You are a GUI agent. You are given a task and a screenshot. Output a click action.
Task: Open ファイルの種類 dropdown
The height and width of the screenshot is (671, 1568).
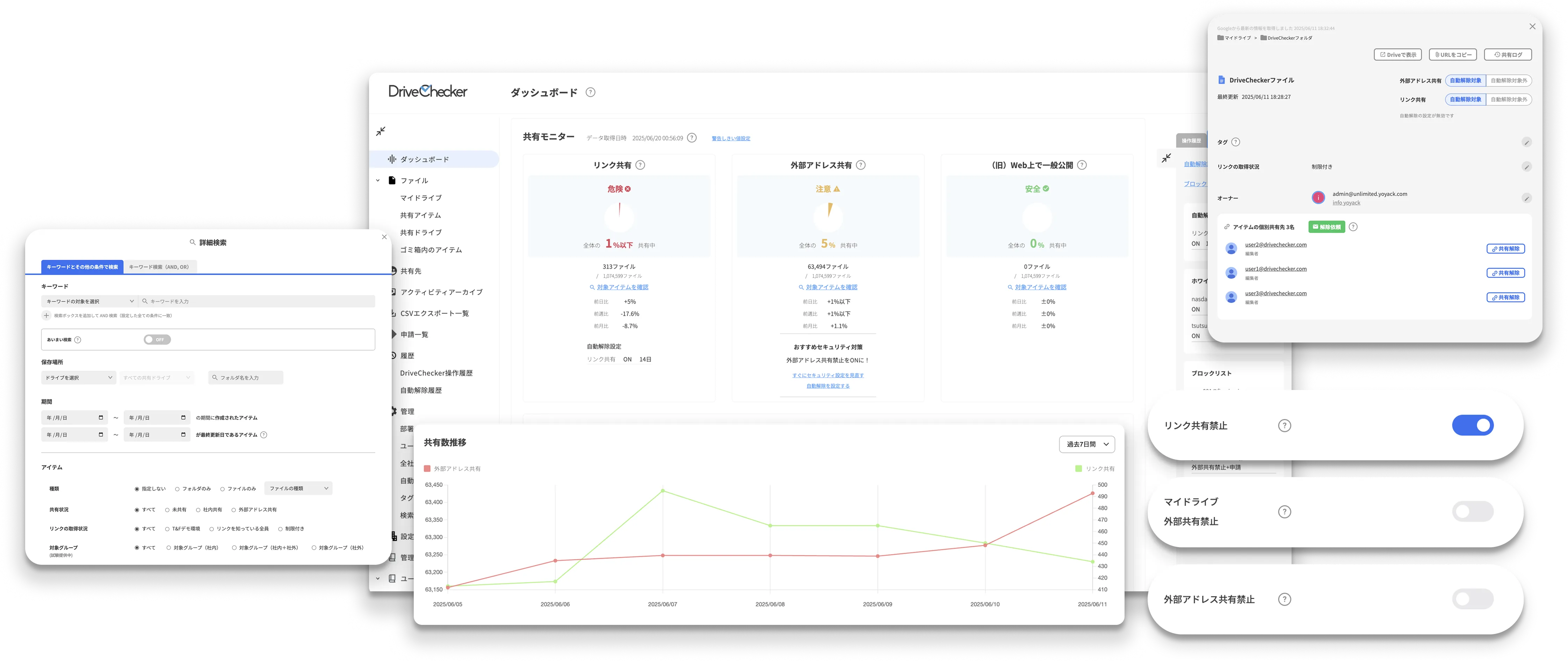pyautogui.click(x=298, y=488)
